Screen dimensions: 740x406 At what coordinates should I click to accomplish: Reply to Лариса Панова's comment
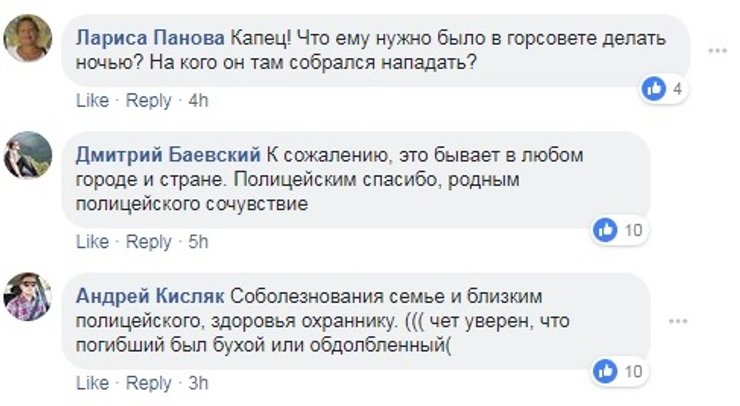[149, 101]
